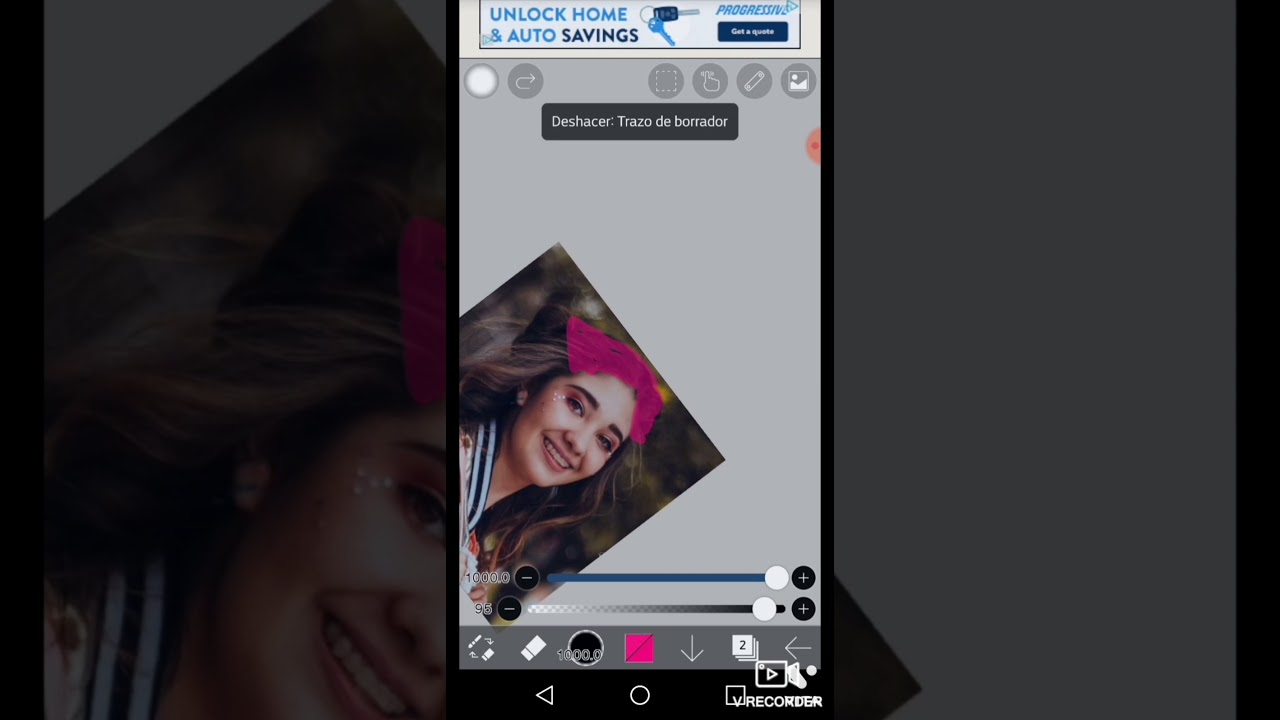Open the selection area tool
This screenshot has height=720, width=1280.
click(x=665, y=81)
